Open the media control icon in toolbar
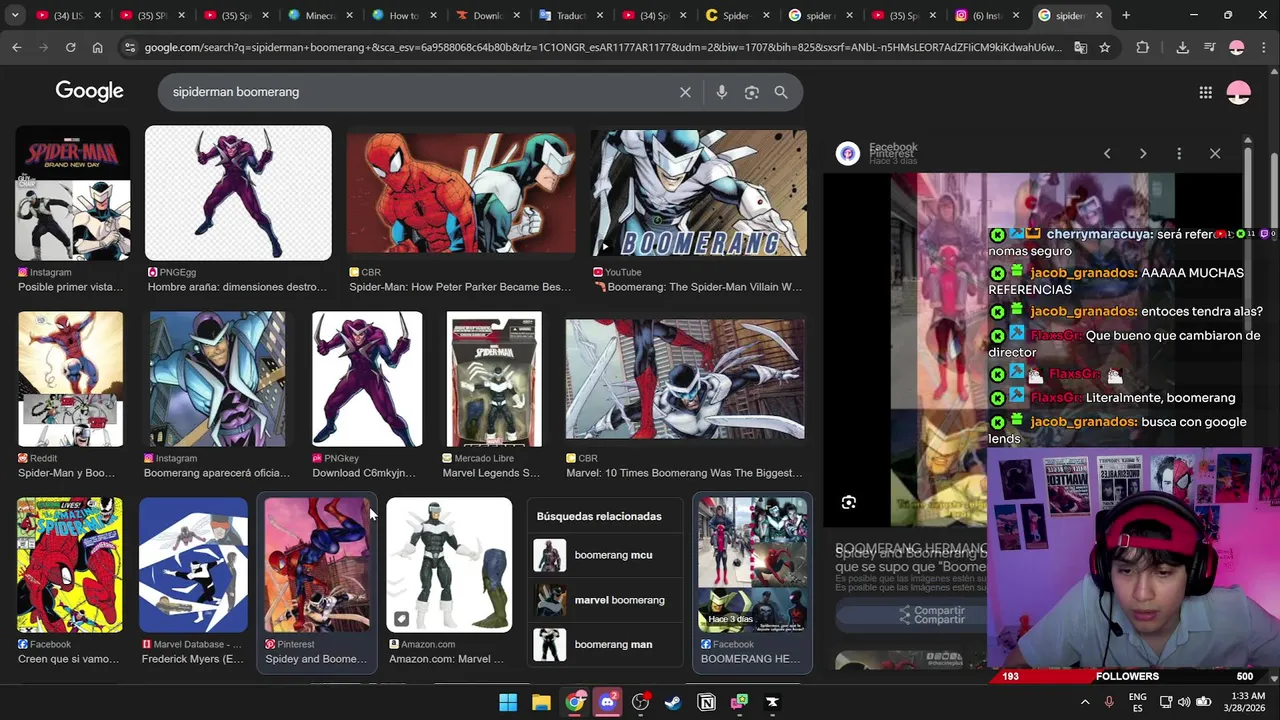The width and height of the screenshot is (1280, 720). (1209, 47)
